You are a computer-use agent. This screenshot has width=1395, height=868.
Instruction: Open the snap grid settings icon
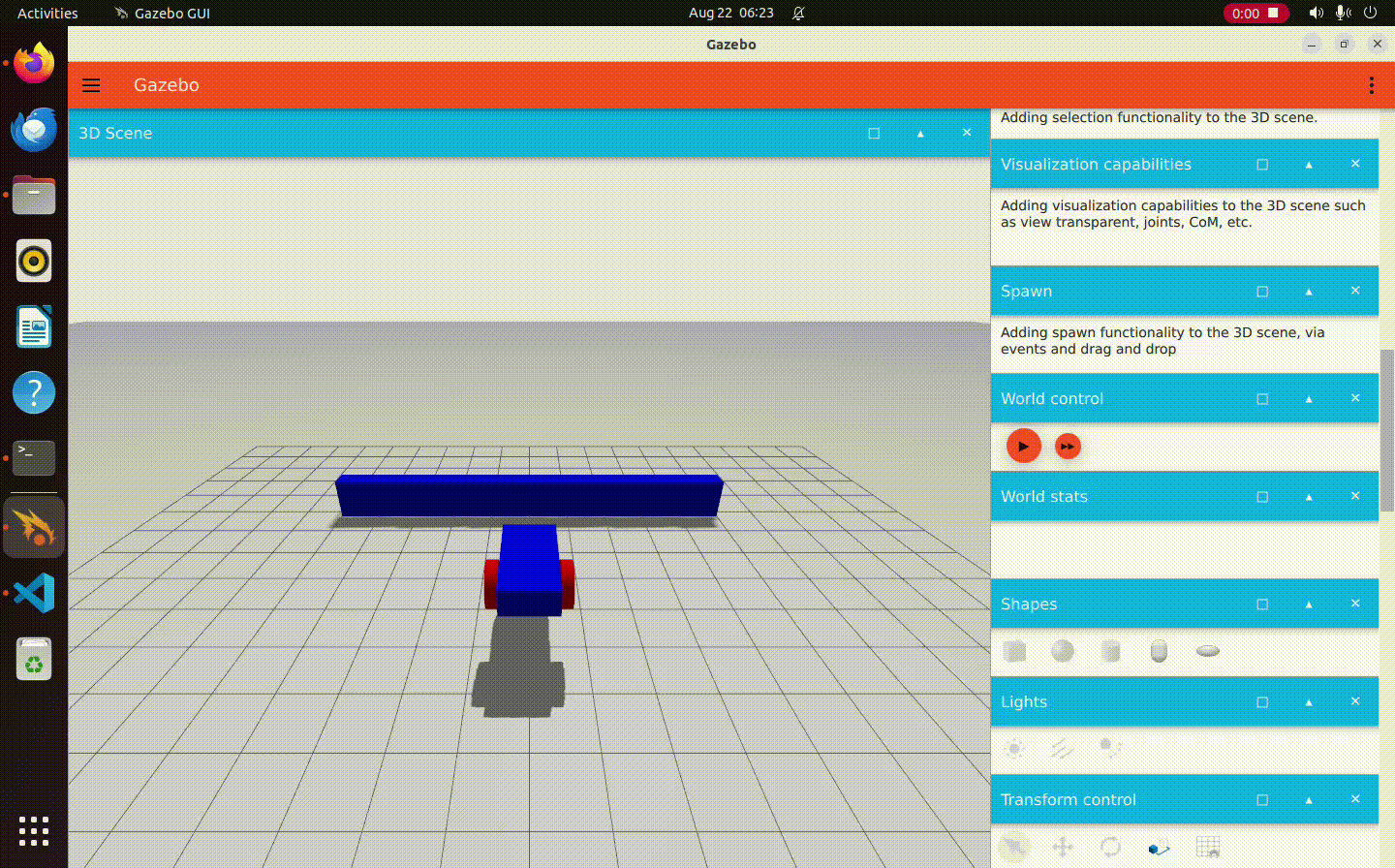tap(1207, 847)
